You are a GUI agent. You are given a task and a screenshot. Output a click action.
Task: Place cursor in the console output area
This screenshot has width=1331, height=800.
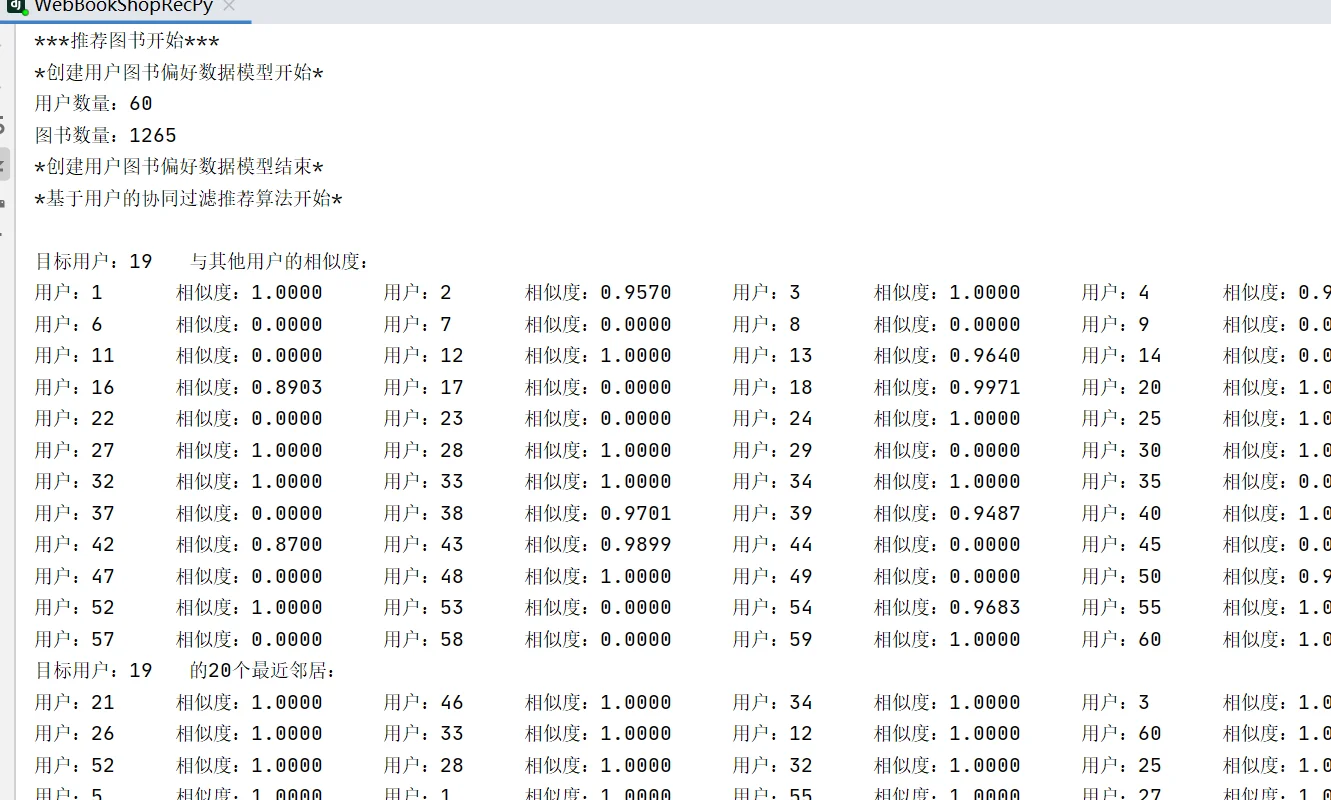click(600, 450)
